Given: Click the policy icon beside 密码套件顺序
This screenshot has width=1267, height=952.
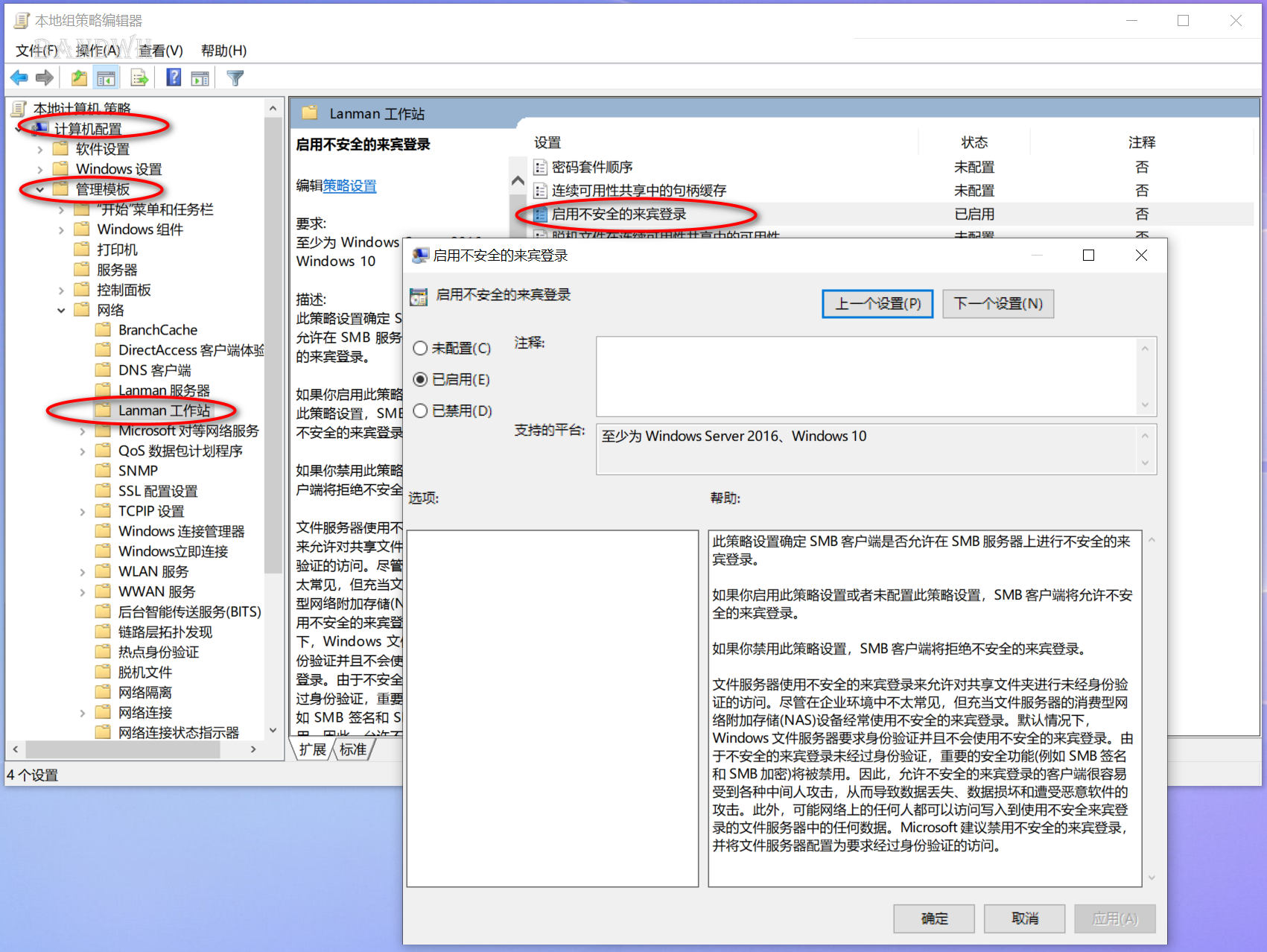Looking at the screenshot, I should [541, 168].
